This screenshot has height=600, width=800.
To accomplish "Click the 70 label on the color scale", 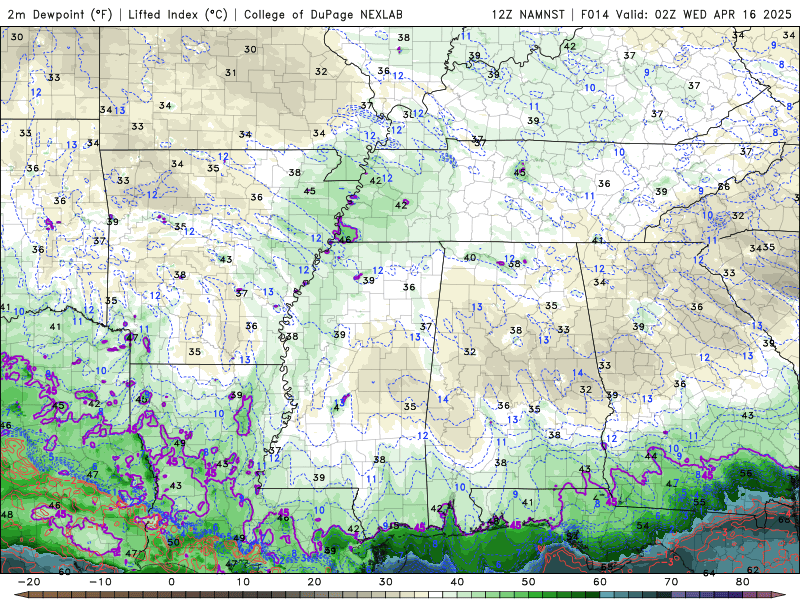I will pyautogui.click(x=671, y=582).
